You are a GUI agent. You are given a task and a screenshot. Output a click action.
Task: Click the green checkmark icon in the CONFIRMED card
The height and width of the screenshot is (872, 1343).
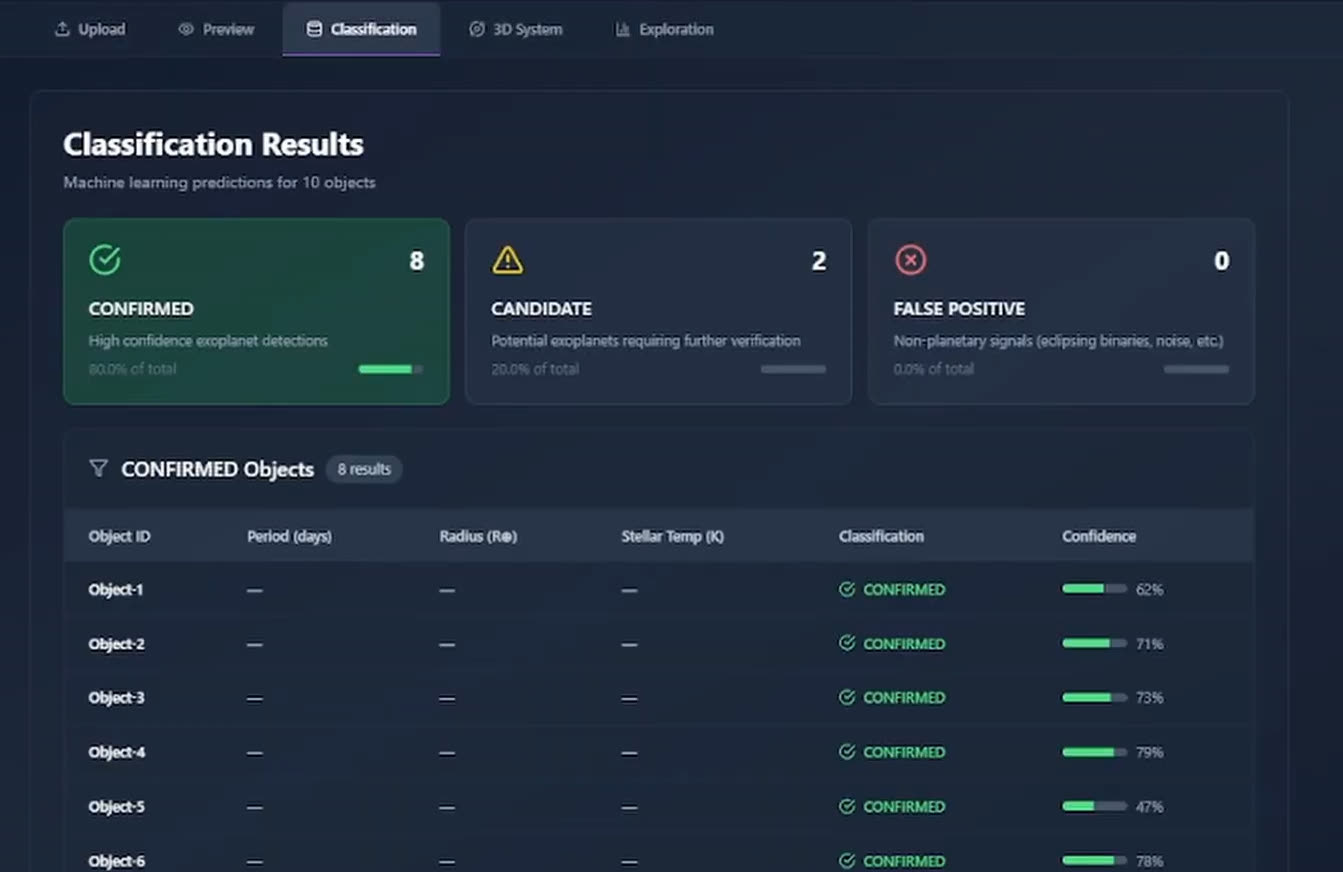tap(105, 260)
